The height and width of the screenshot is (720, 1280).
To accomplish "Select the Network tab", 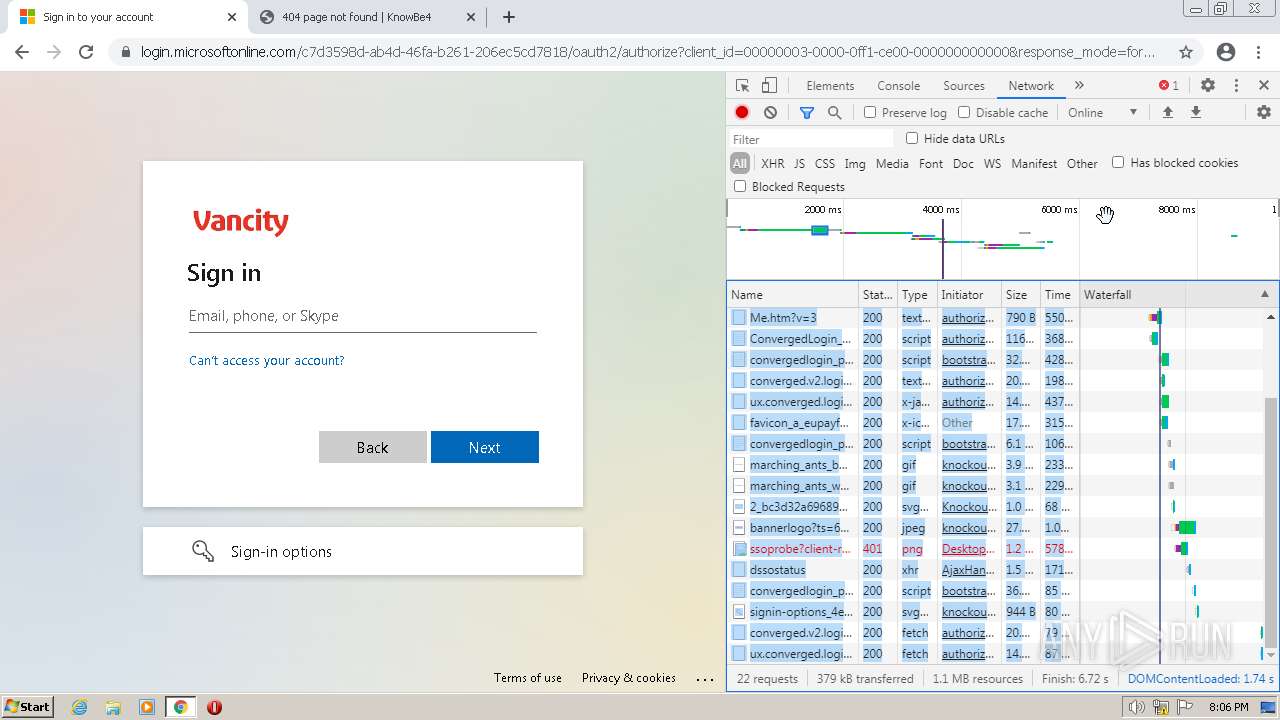I will [x=1031, y=86].
